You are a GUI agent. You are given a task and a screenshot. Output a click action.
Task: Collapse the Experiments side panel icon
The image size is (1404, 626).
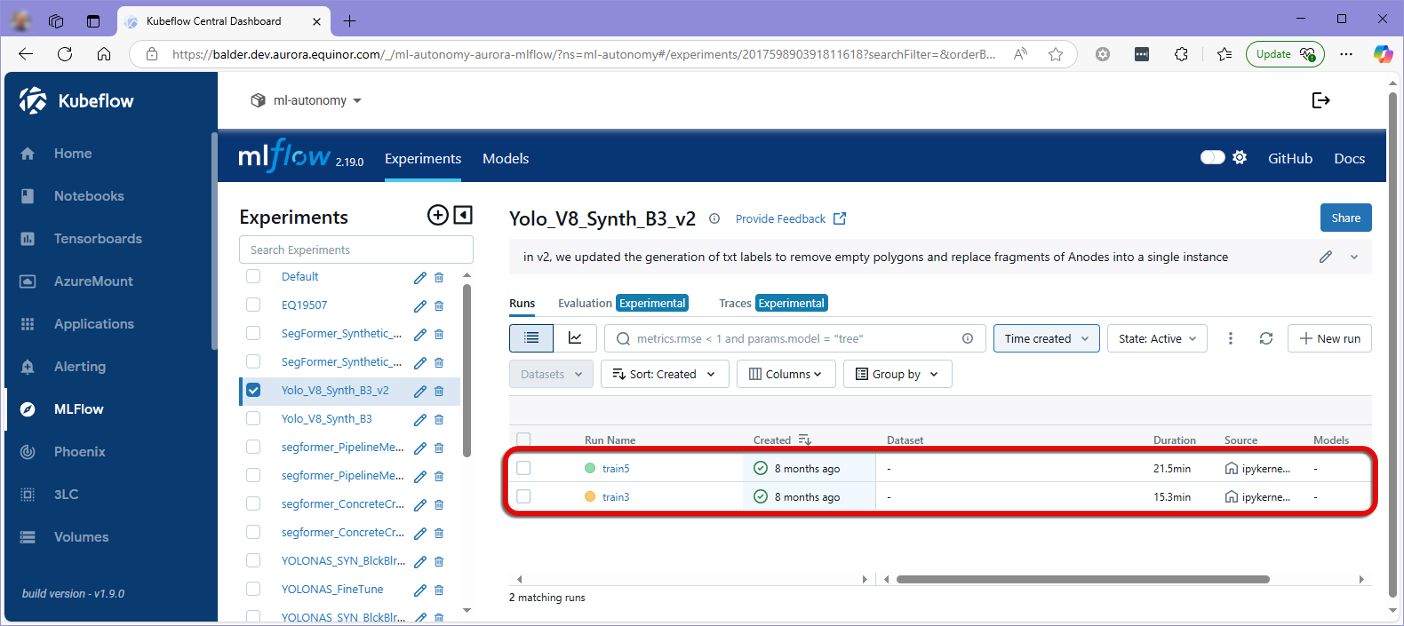462,215
